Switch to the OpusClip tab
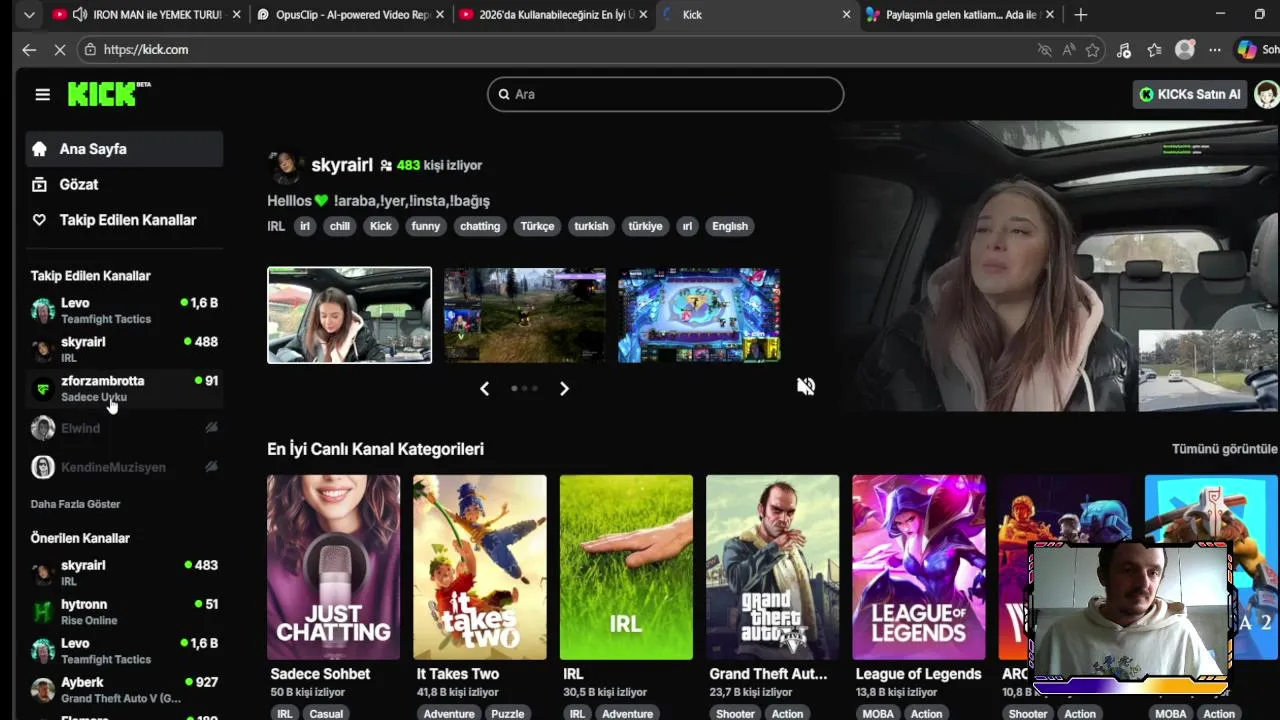The width and height of the screenshot is (1280, 720). (348, 15)
